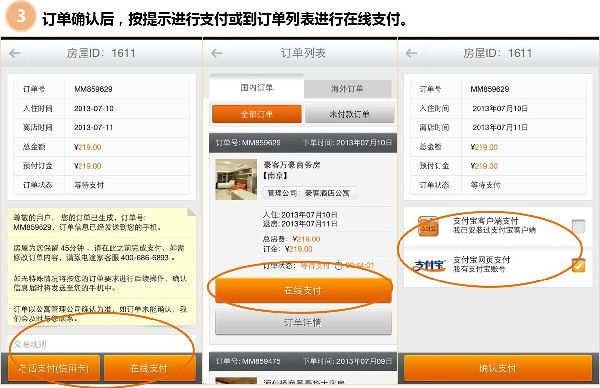Open the 豪客万豪商务房 room thumbnail
This screenshot has height=388, width=600.
236,179
